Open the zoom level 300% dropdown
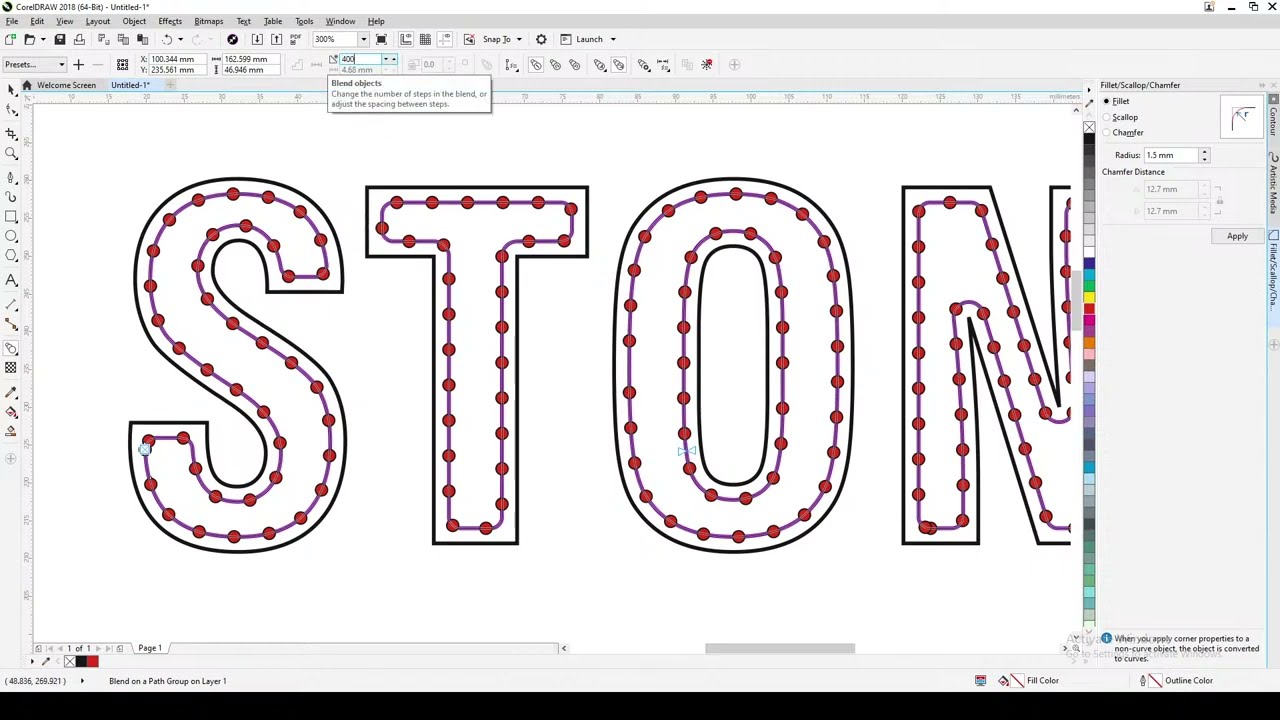 tap(363, 39)
